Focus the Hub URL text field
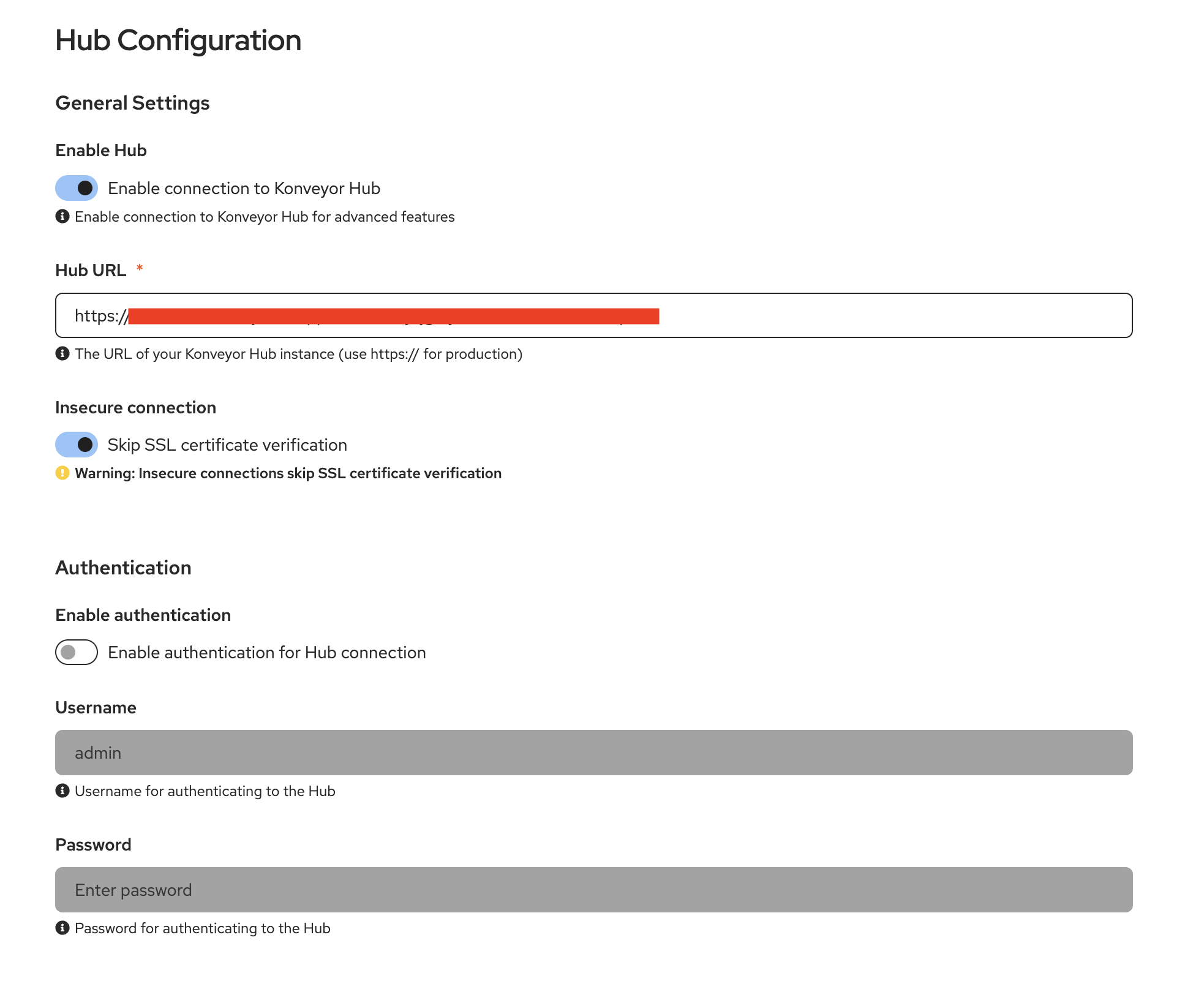 857,315
